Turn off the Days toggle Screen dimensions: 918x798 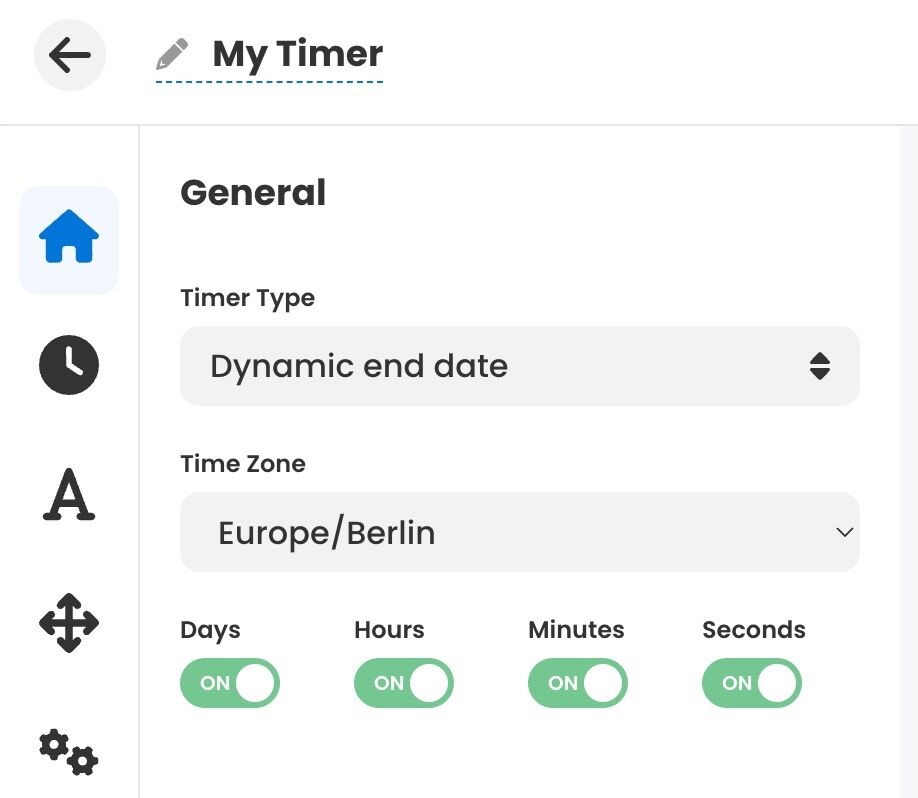pyautogui.click(x=230, y=682)
